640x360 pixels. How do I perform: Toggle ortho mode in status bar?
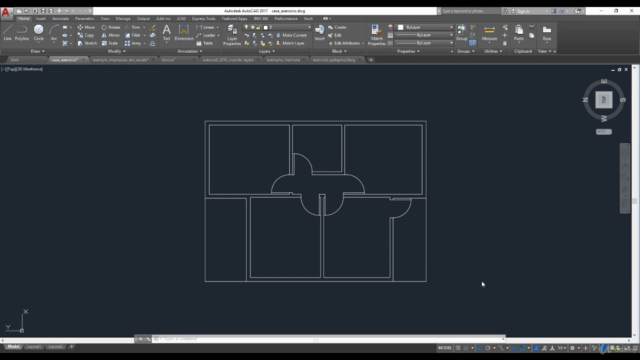[480, 348]
